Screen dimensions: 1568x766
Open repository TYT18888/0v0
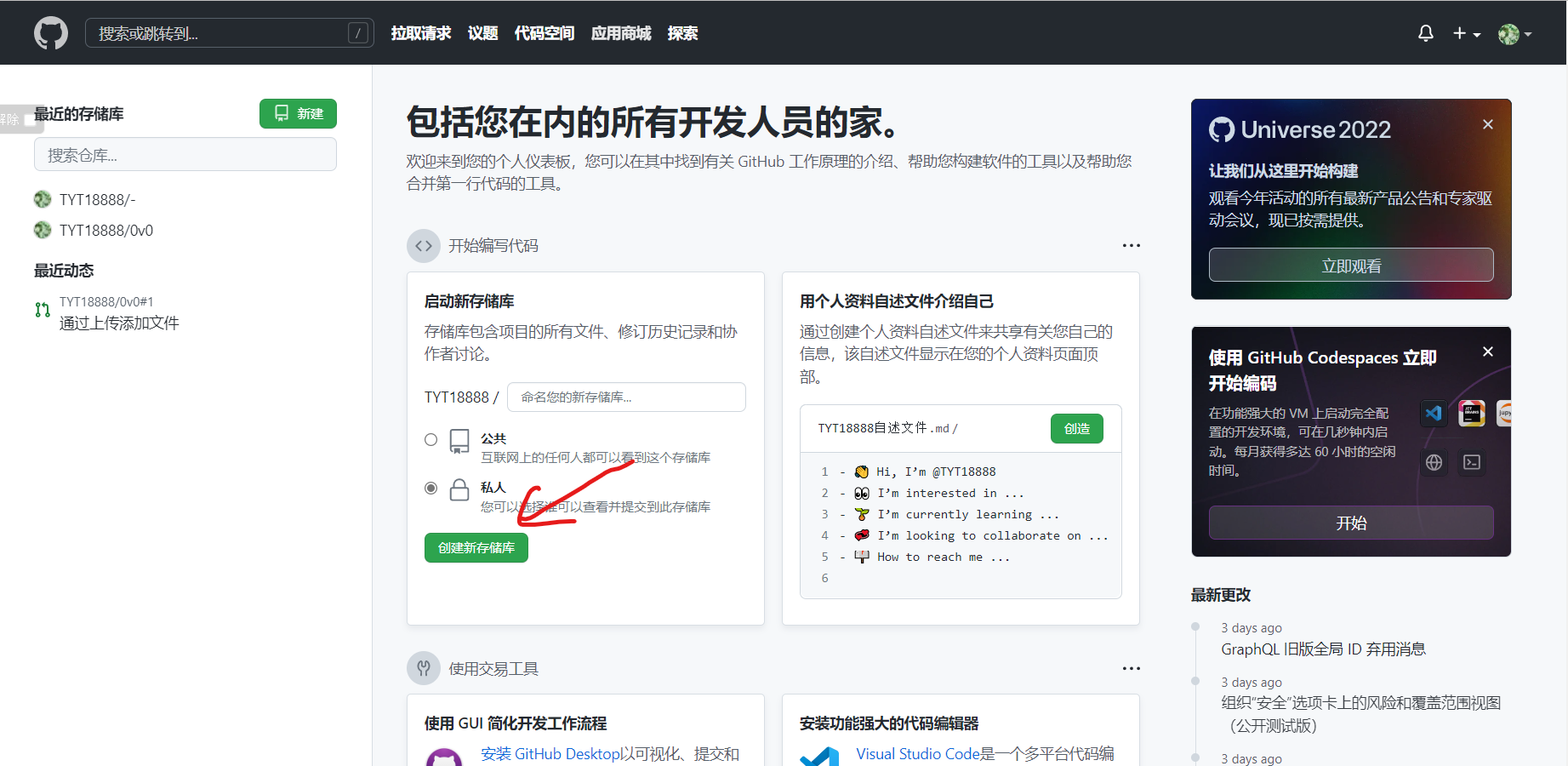(106, 231)
